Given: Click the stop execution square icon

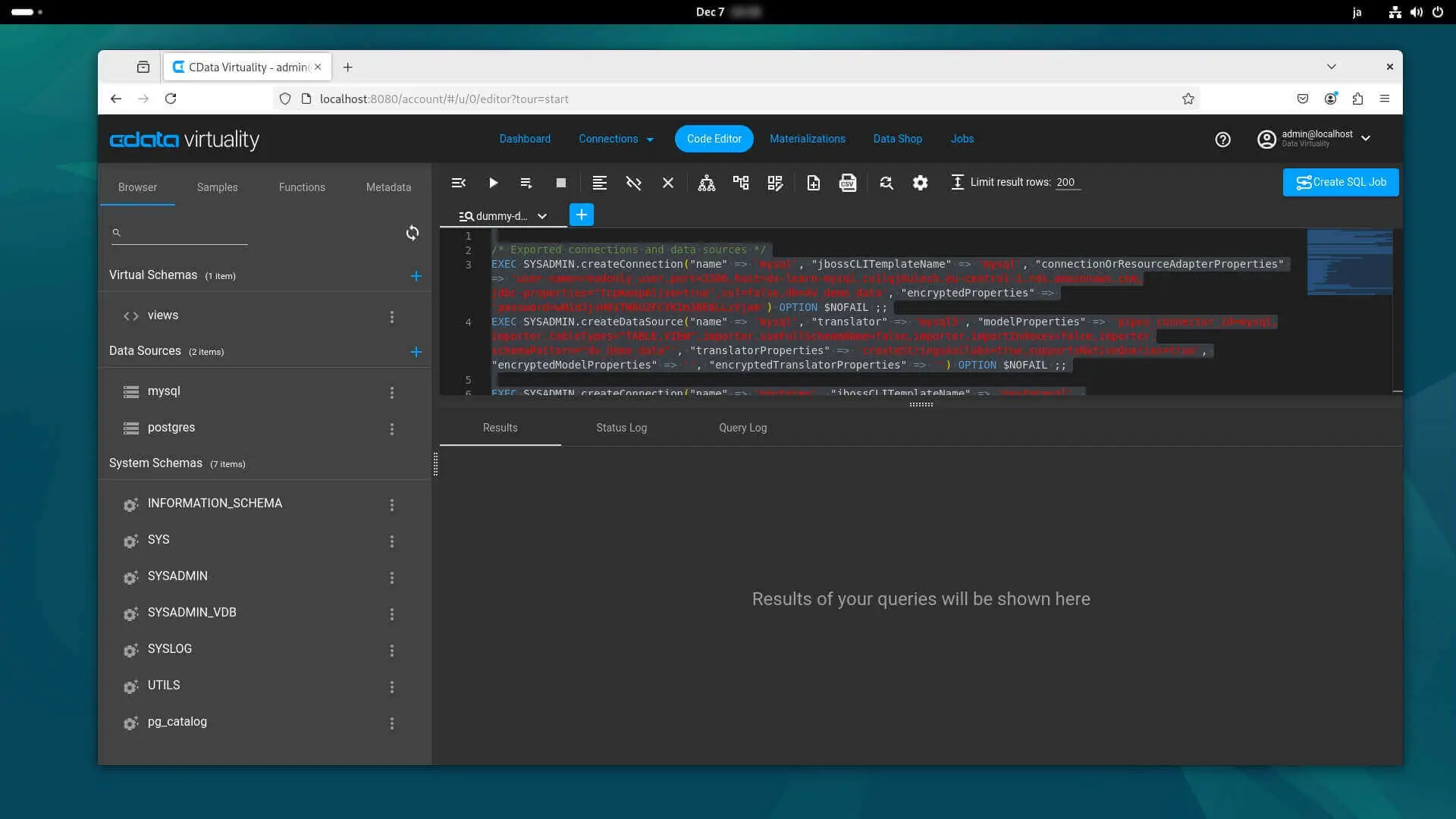Looking at the screenshot, I should point(561,183).
